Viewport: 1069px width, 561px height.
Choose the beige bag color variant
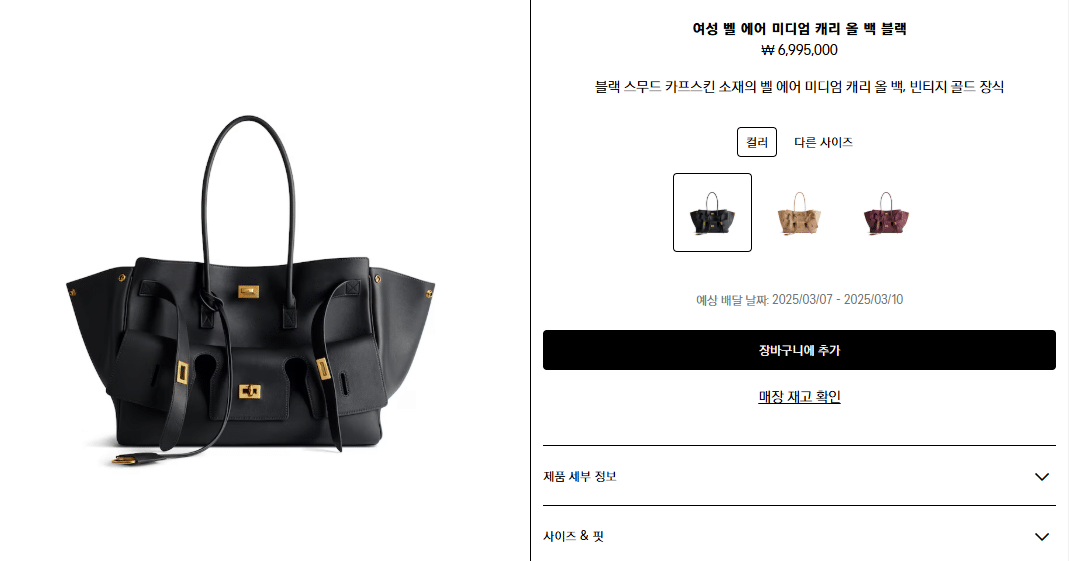click(x=799, y=213)
